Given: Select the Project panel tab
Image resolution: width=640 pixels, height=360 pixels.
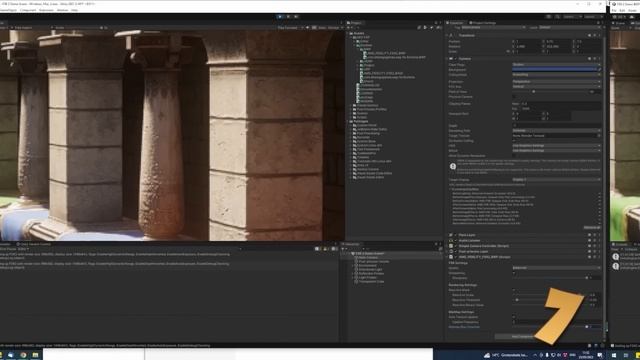Looking at the screenshot, I should [355, 23].
